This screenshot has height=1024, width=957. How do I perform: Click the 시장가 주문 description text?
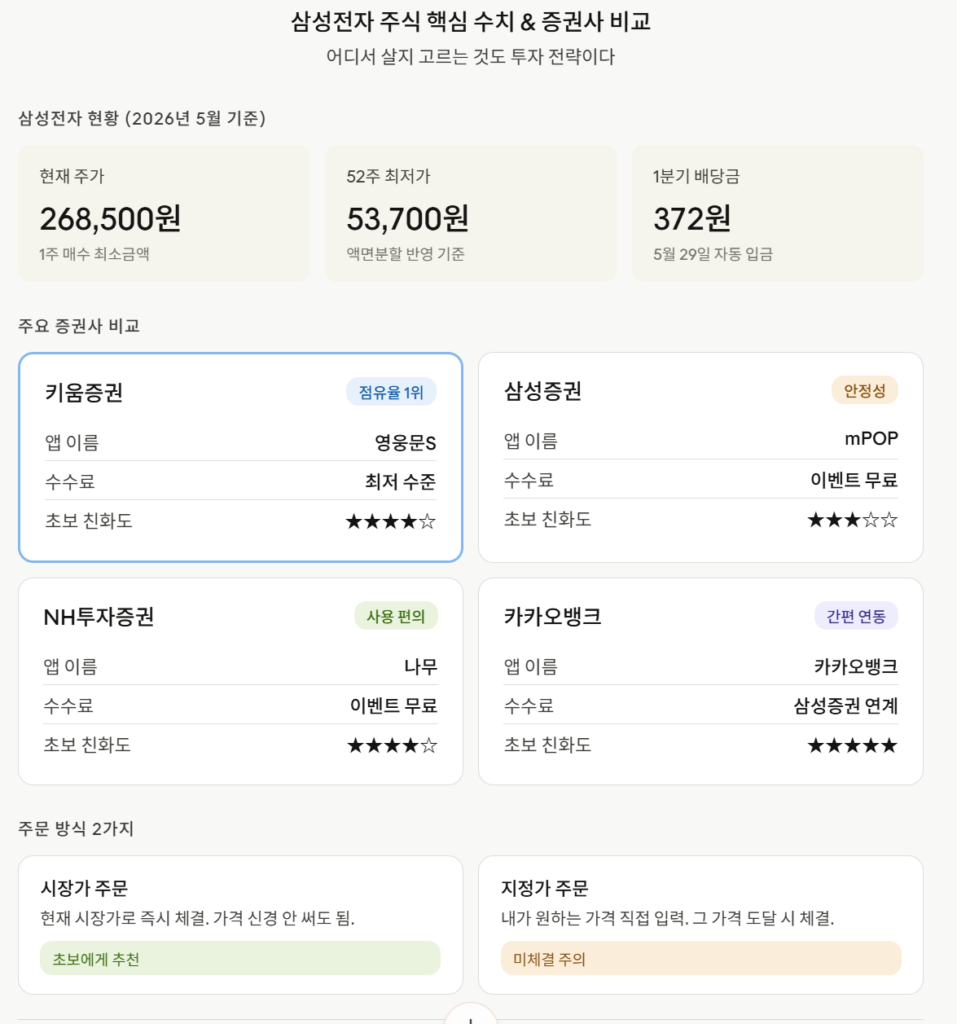(x=197, y=918)
